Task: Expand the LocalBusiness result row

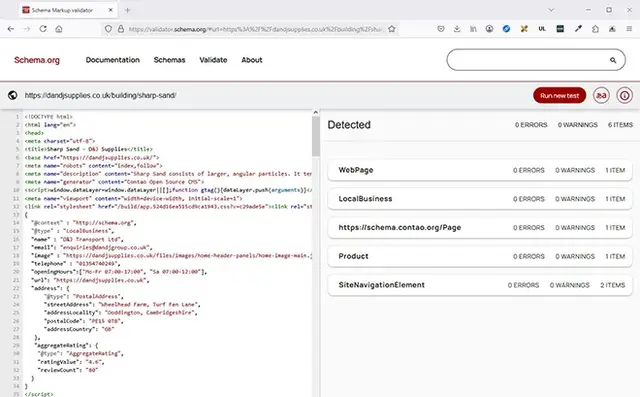Action: (x=480, y=199)
